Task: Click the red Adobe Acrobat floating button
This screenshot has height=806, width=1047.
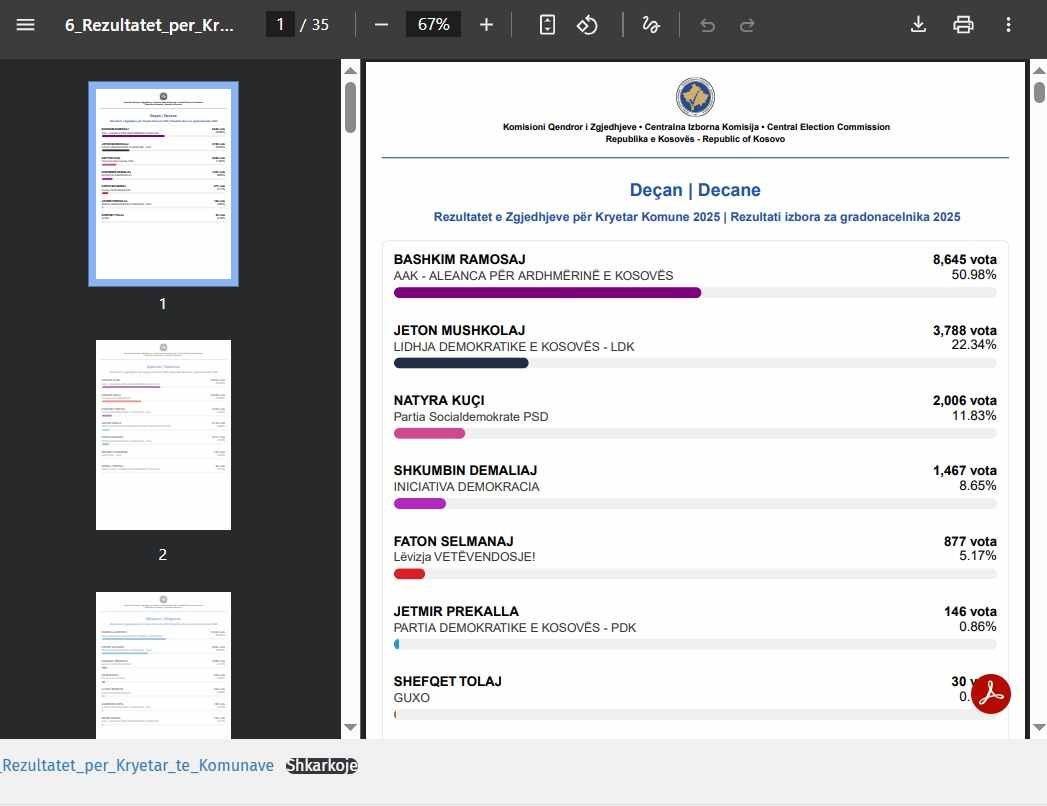Action: pos(990,694)
